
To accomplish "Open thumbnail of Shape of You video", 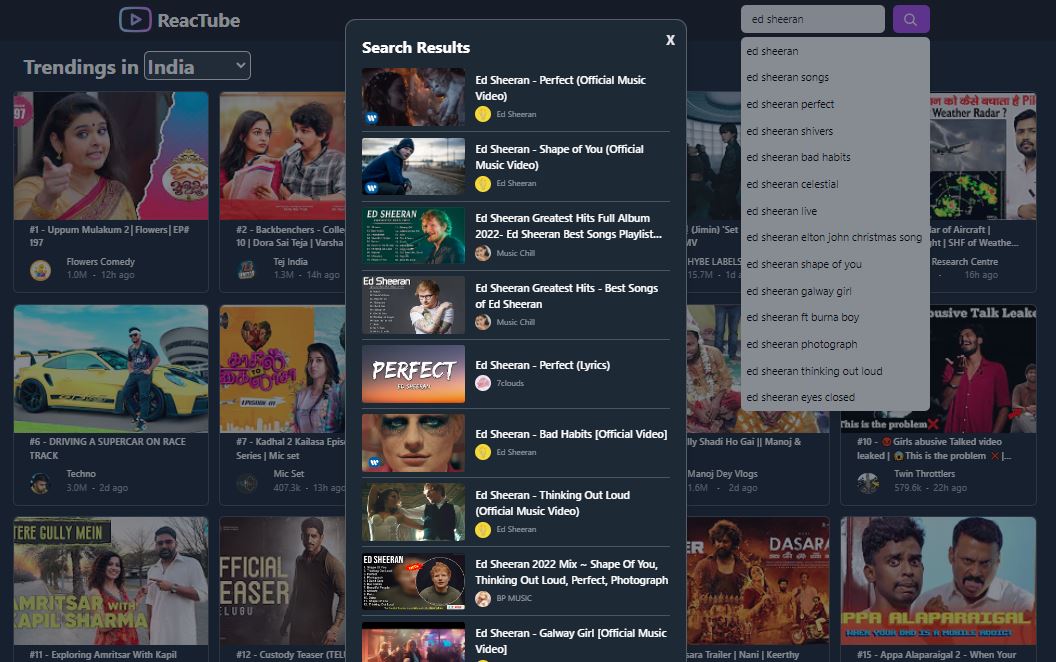I will [414, 166].
